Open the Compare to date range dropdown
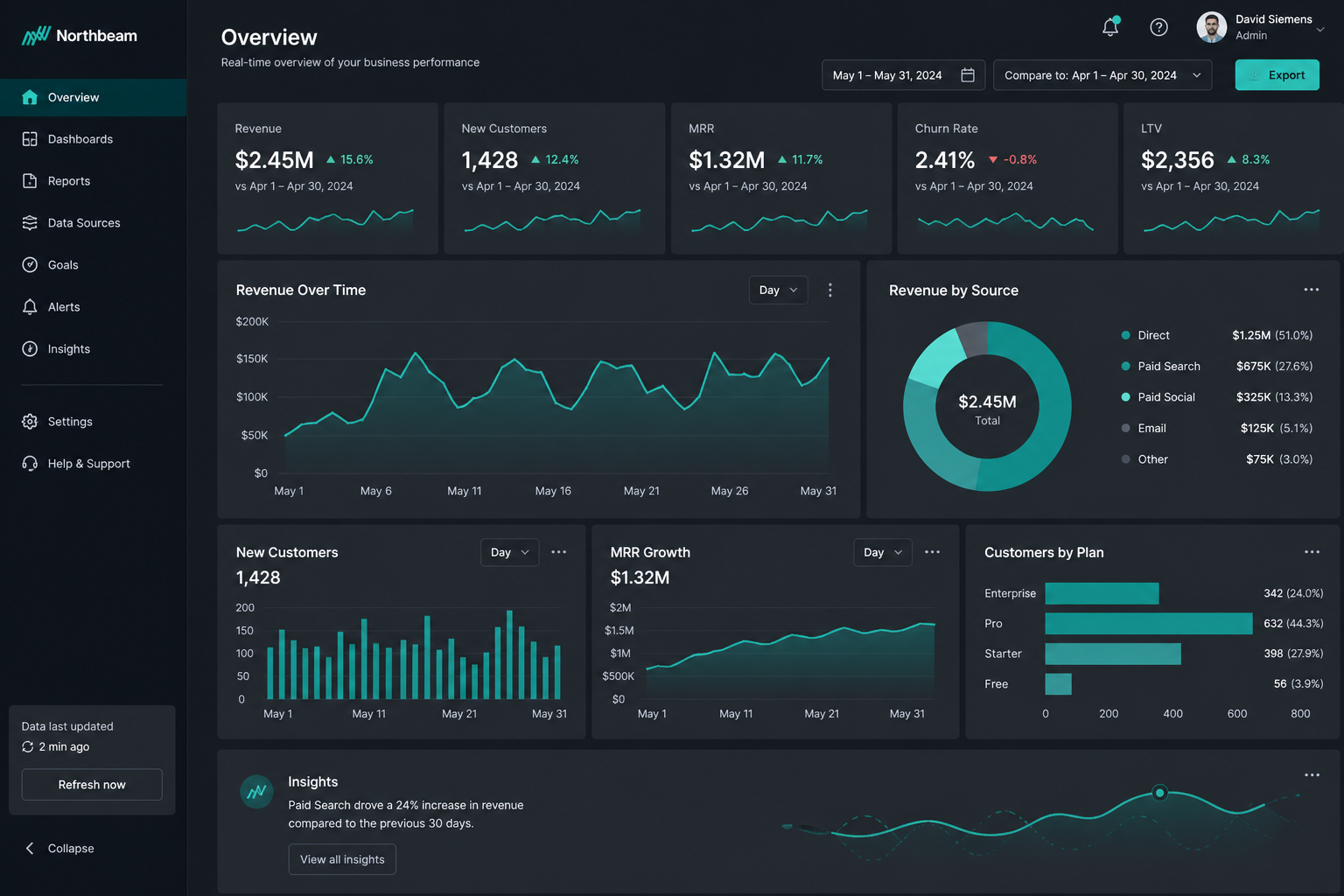This screenshot has width=1344, height=896. [1102, 75]
